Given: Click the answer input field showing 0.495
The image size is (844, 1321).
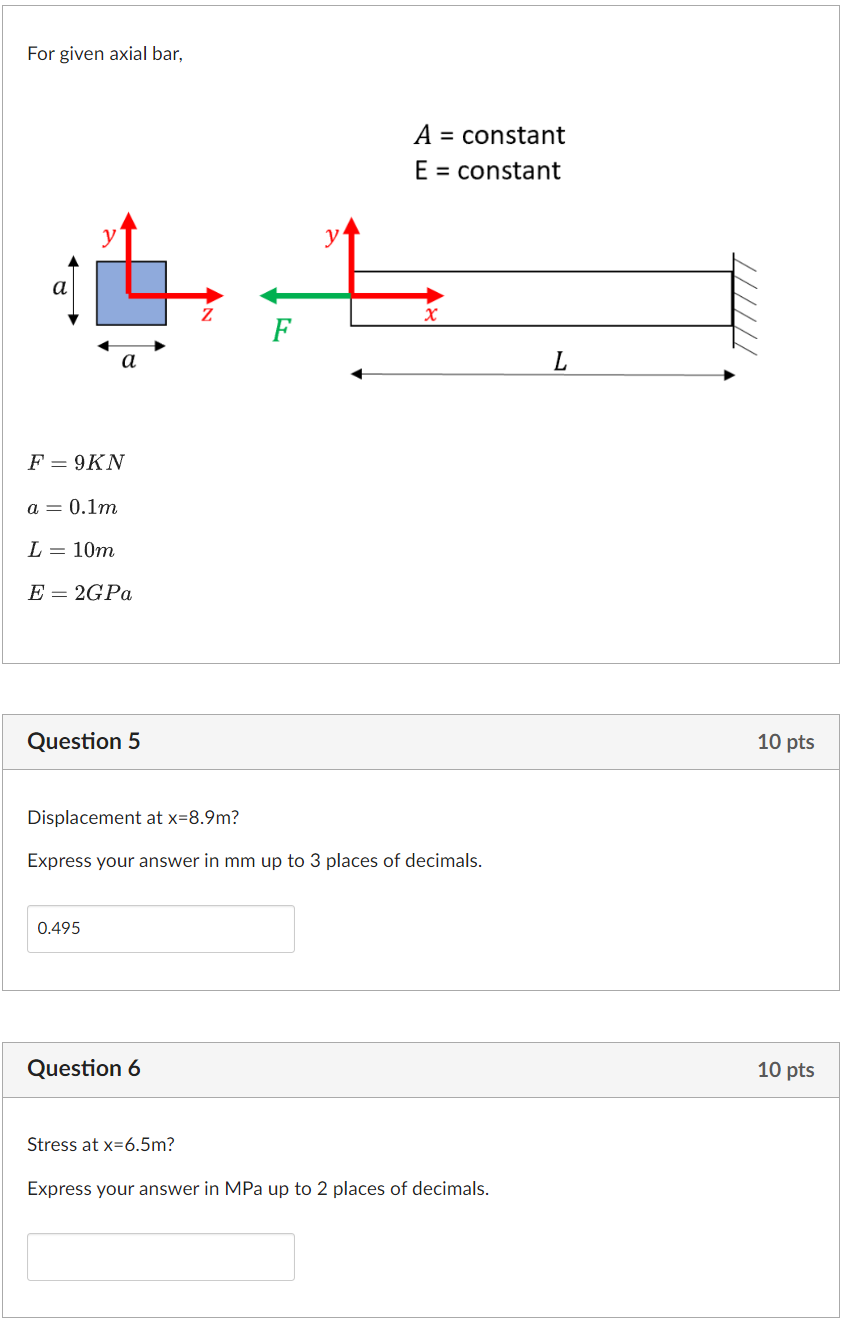Looking at the screenshot, I should [x=160, y=928].
